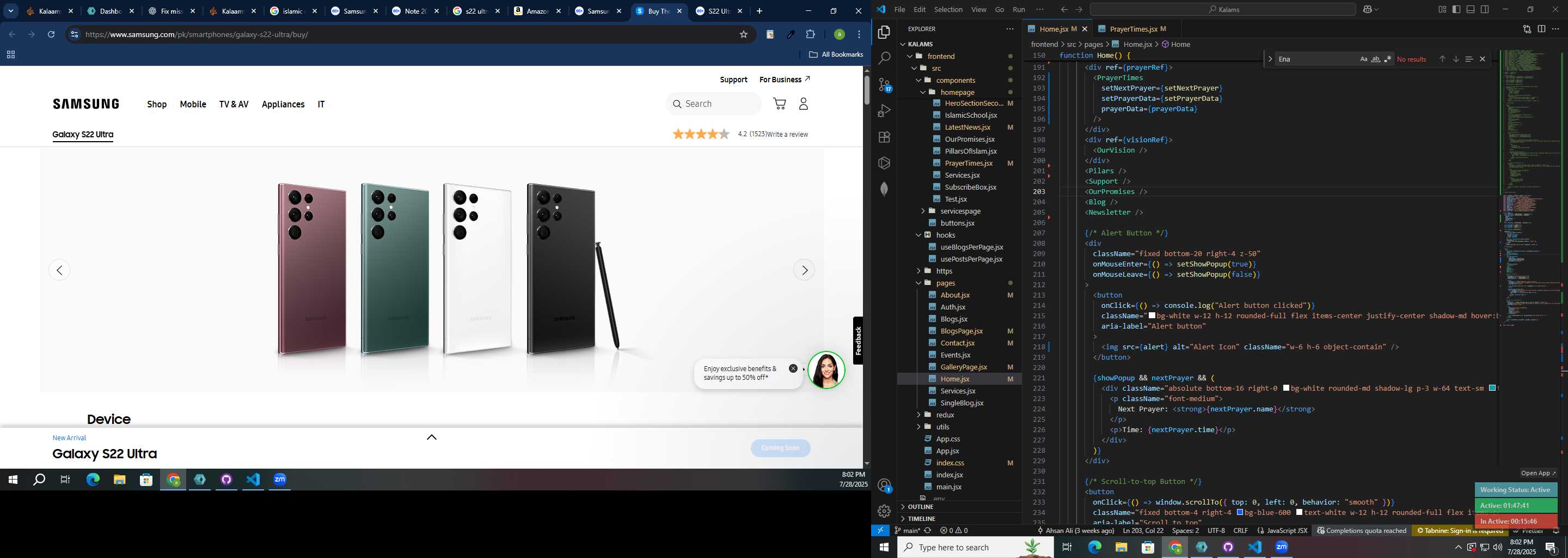Toggle Find in Selection in find widget
The width and height of the screenshot is (1568, 558).
click(x=1469, y=59)
